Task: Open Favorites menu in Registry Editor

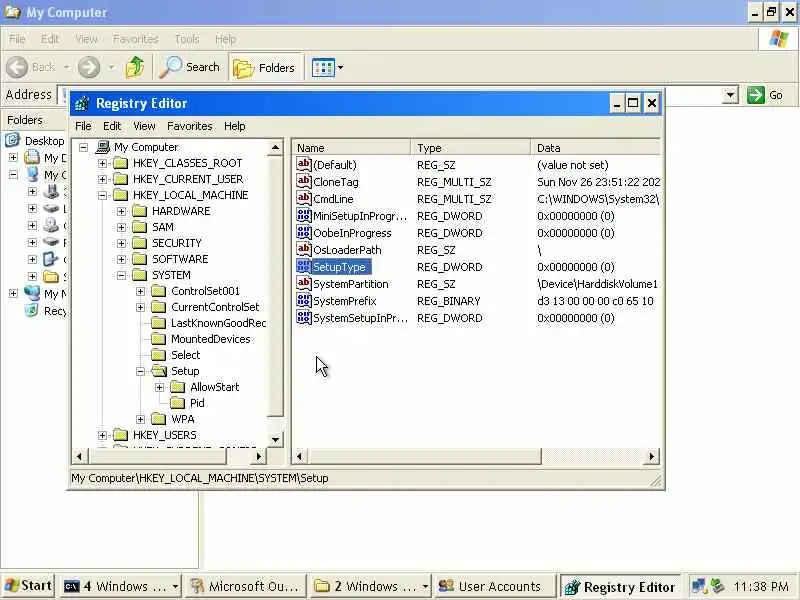Action: [x=189, y=126]
